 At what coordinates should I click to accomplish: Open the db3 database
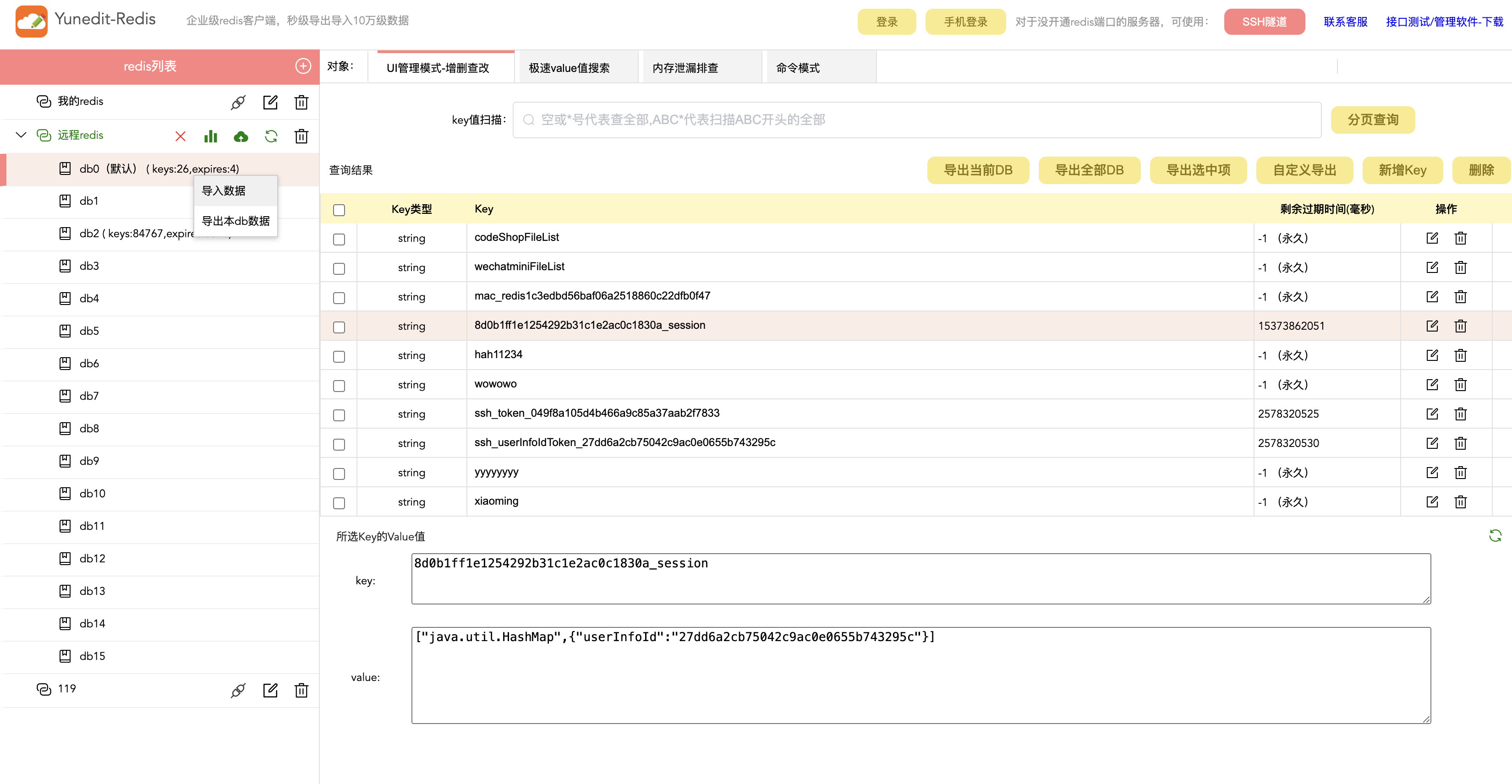(89, 266)
